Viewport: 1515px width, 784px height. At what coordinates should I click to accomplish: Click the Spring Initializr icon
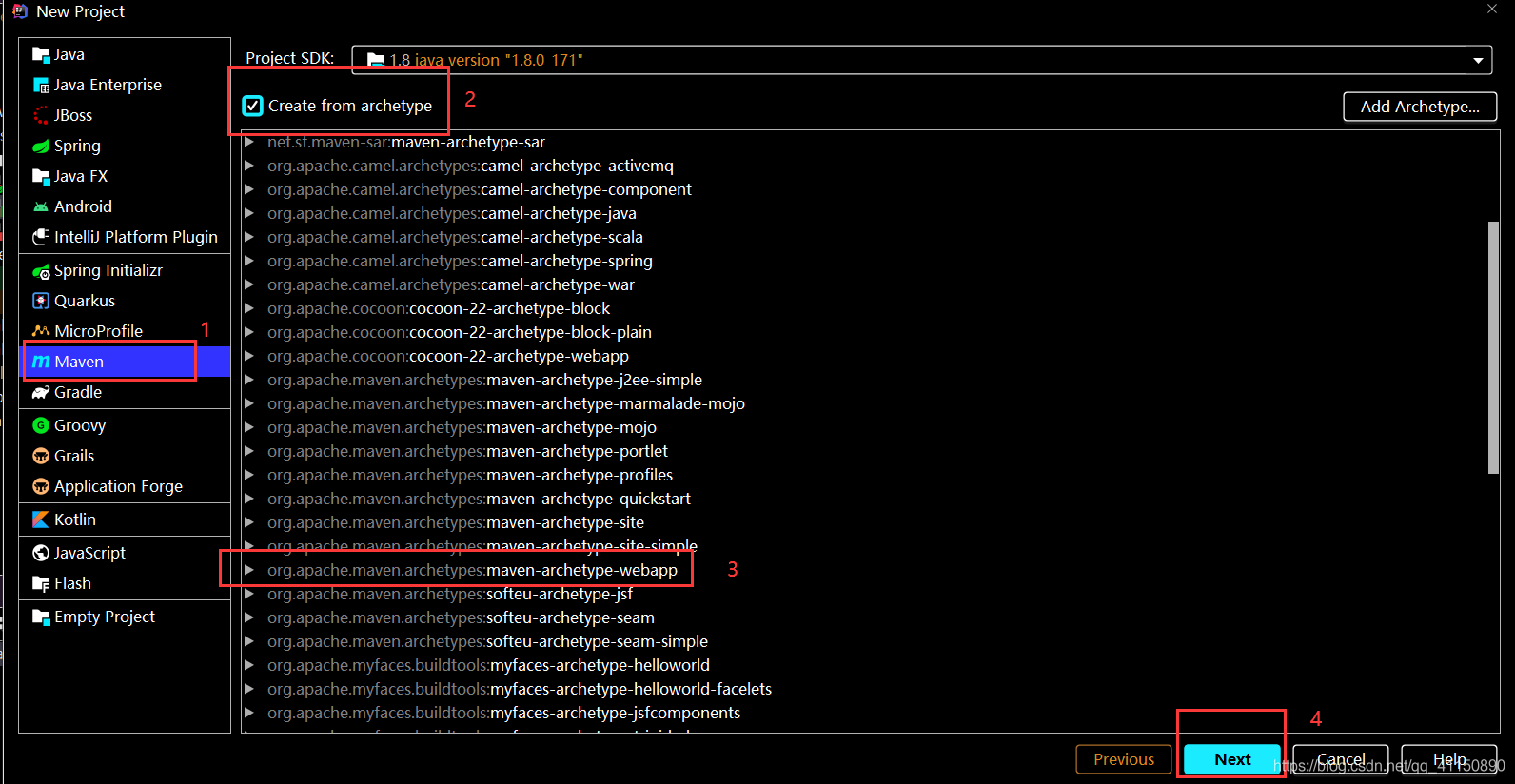tap(41, 271)
